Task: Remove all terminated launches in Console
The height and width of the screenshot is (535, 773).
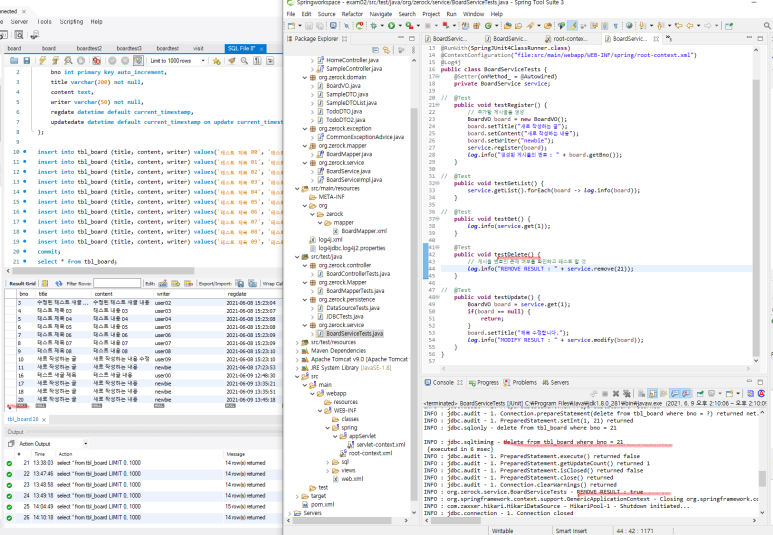Action: (x=627, y=393)
